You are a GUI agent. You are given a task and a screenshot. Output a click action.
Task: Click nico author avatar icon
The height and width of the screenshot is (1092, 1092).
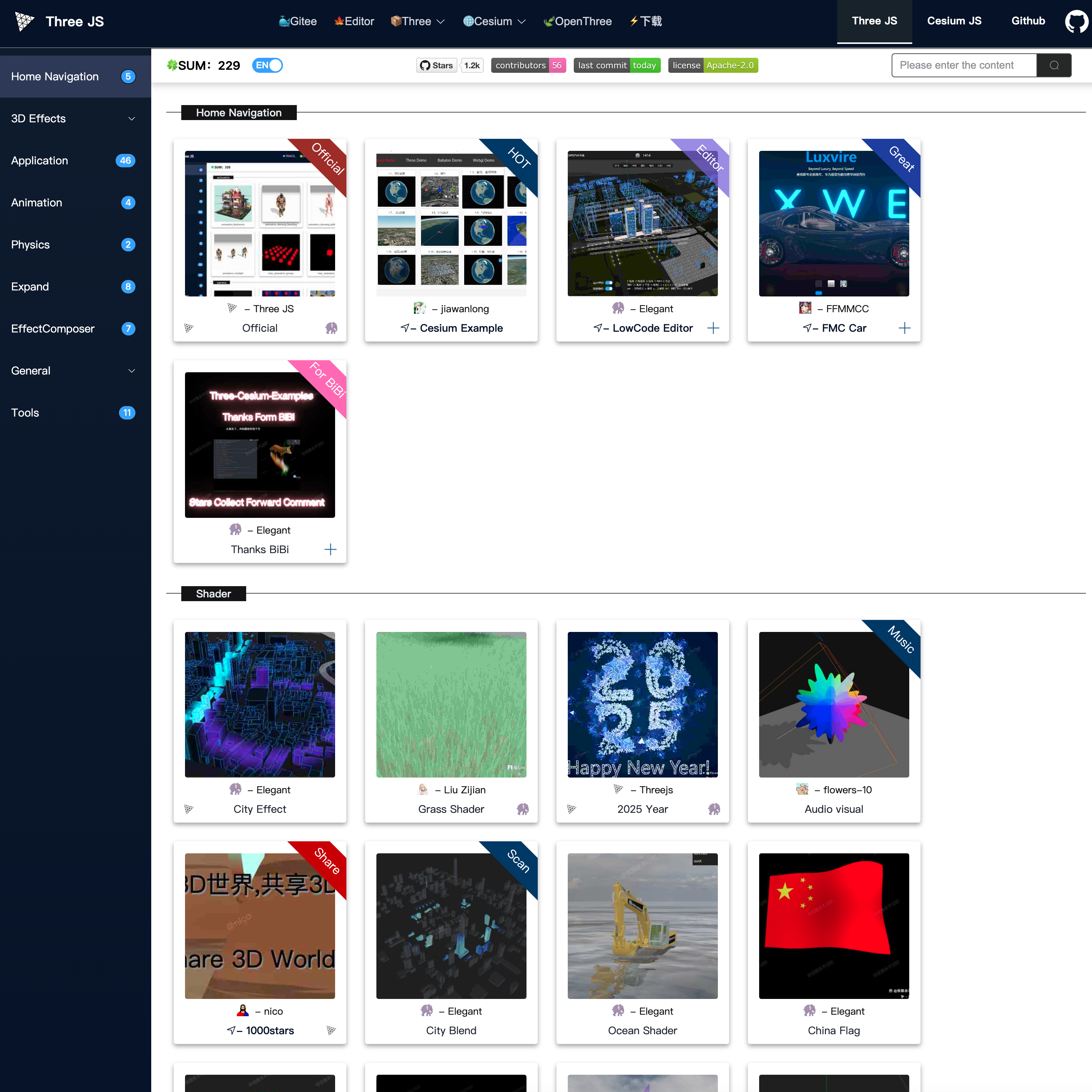(242, 1011)
